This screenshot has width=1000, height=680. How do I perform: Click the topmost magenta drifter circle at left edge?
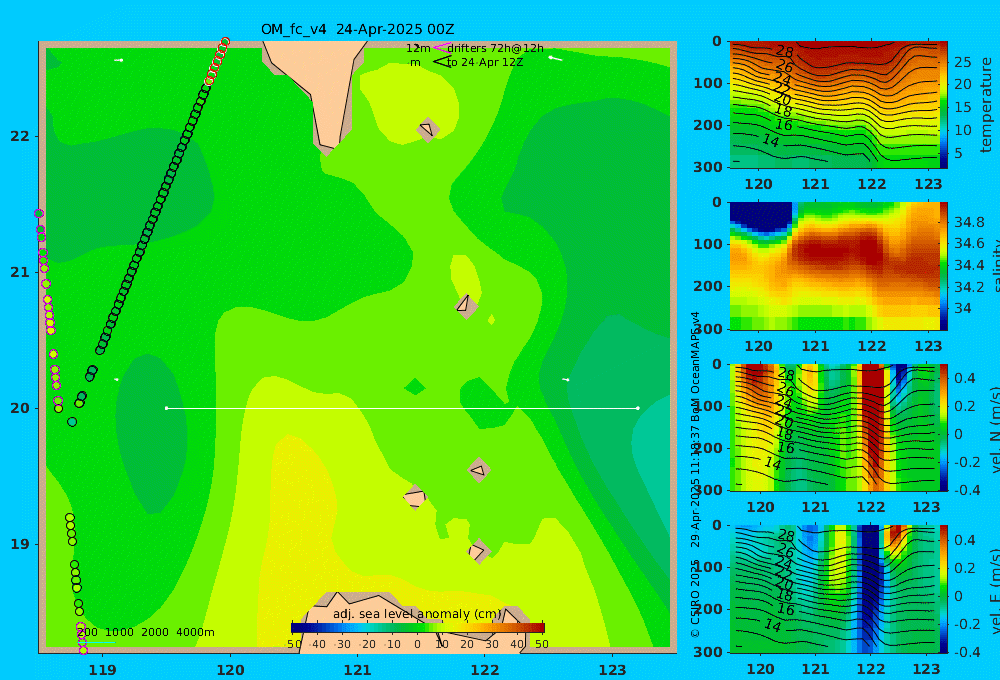(x=39, y=214)
